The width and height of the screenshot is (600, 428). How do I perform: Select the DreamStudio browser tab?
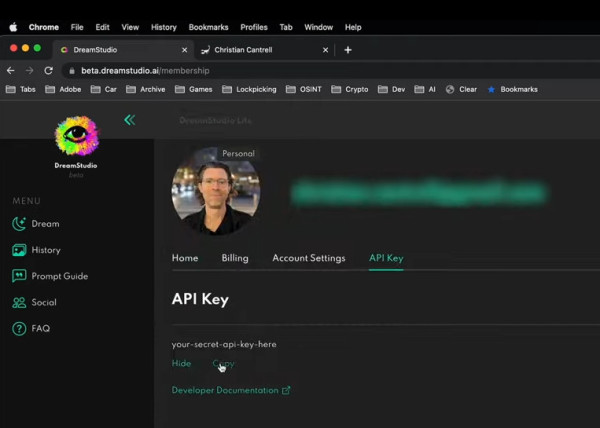tap(123, 50)
